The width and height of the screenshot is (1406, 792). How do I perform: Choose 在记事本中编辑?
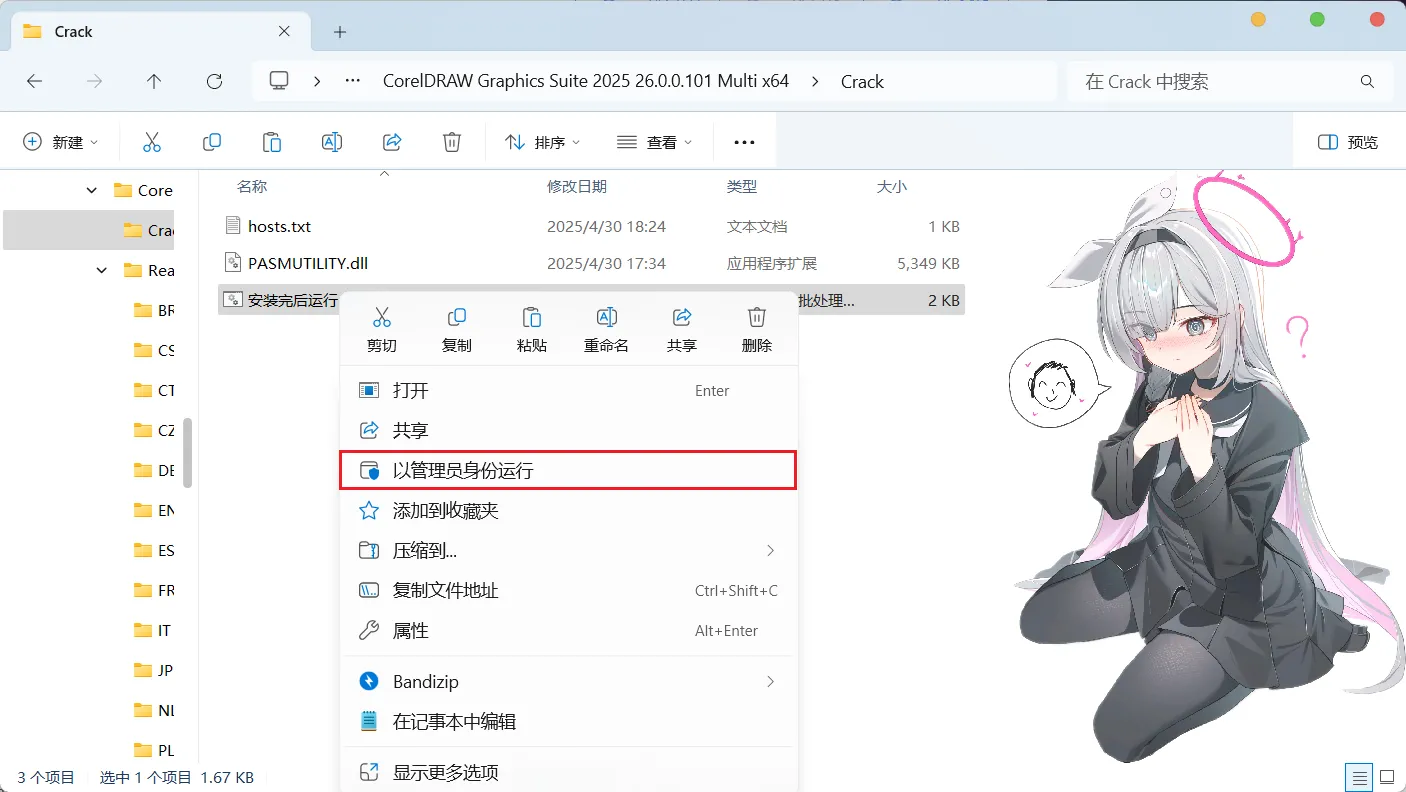569,721
